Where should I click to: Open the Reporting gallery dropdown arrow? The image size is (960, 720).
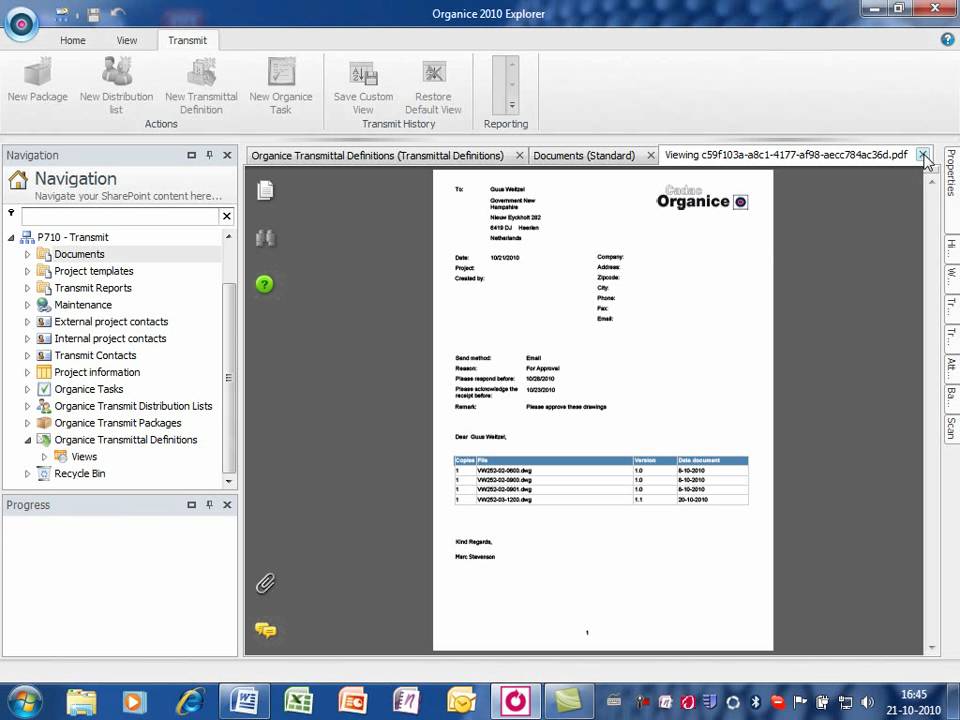pos(512,105)
